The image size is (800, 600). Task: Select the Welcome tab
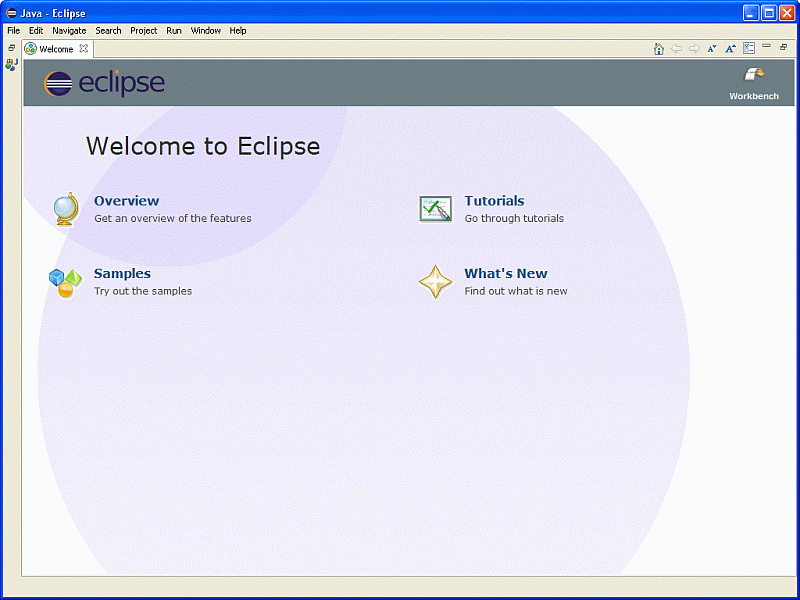click(x=56, y=49)
